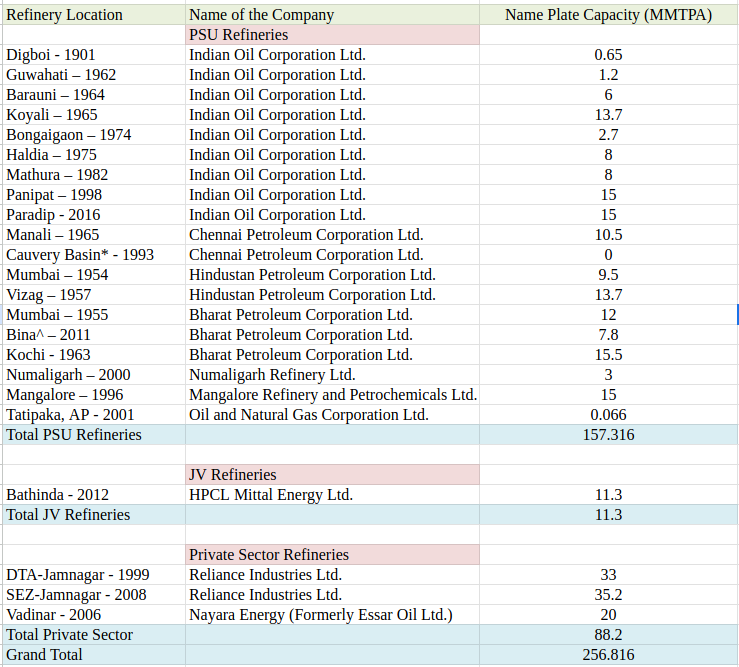The height and width of the screenshot is (667, 739).
Task: Select capacity value 8 in Mathura row
Action: pyautogui.click(x=609, y=175)
